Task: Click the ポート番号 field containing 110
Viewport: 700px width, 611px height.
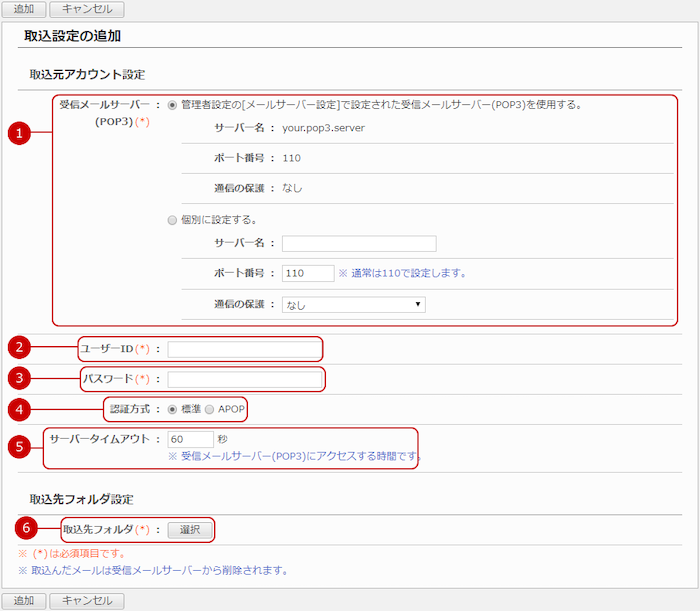Action: tap(307, 273)
